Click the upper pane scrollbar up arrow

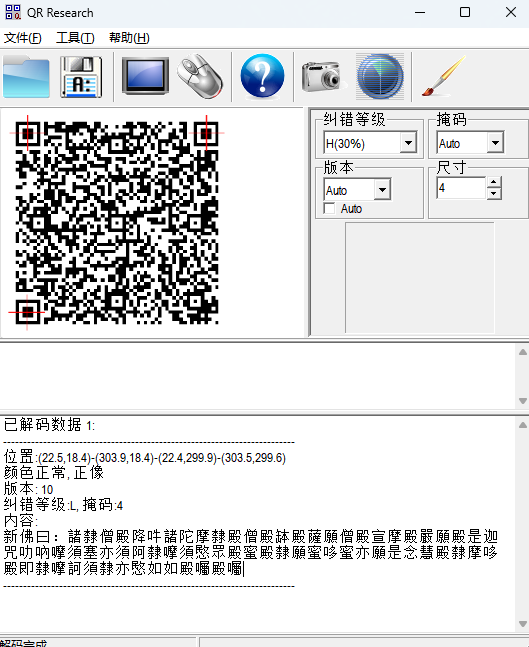tap(523, 352)
